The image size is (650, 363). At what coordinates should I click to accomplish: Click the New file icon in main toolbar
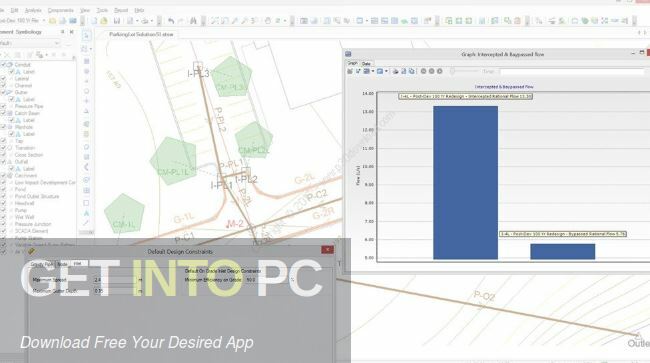click(x=94, y=21)
